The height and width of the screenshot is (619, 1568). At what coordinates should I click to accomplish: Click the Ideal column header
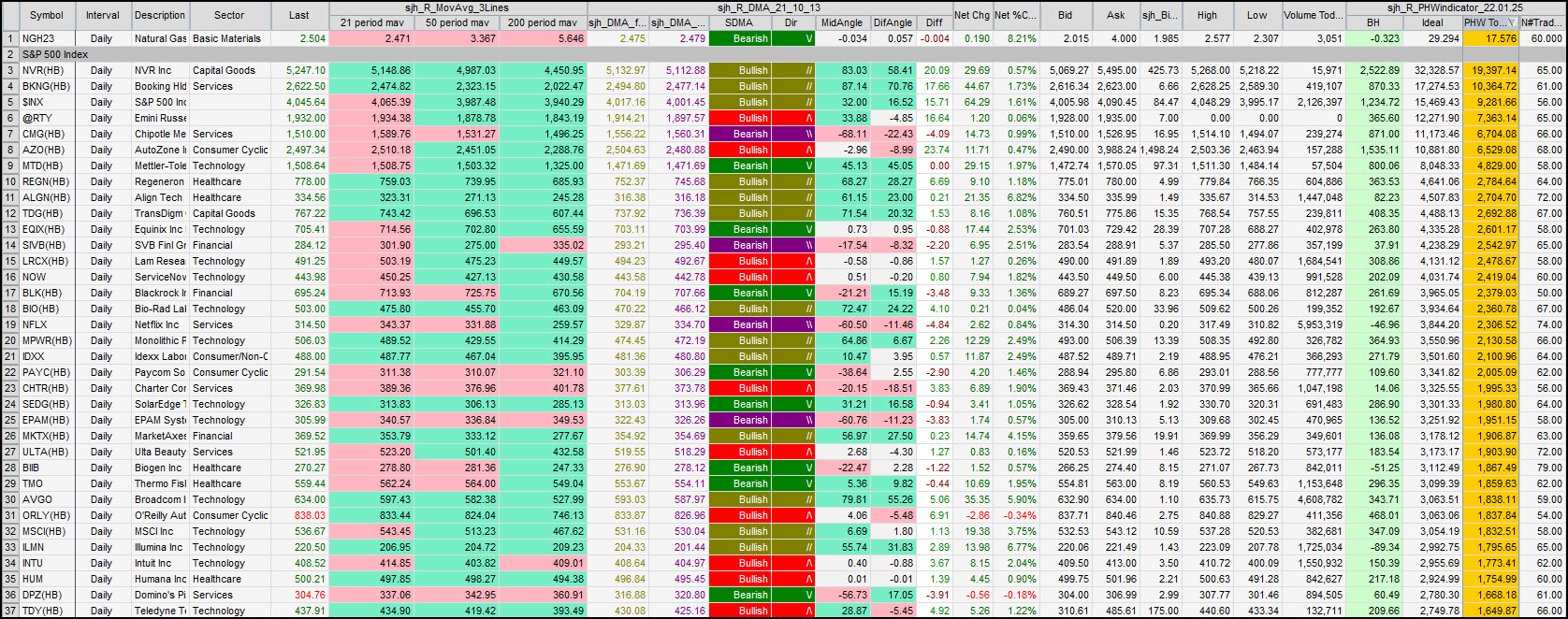tap(1432, 22)
